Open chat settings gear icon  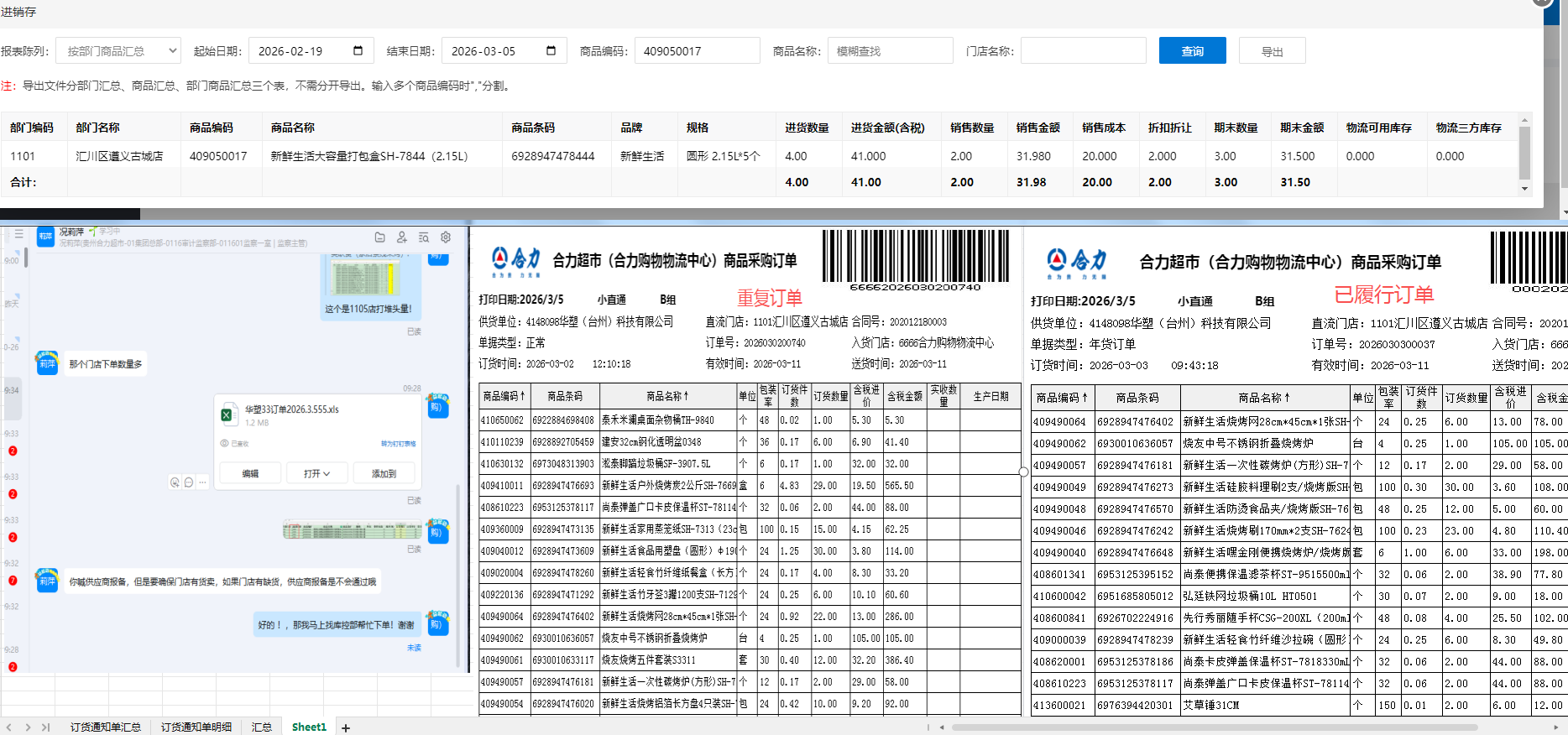click(446, 237)
